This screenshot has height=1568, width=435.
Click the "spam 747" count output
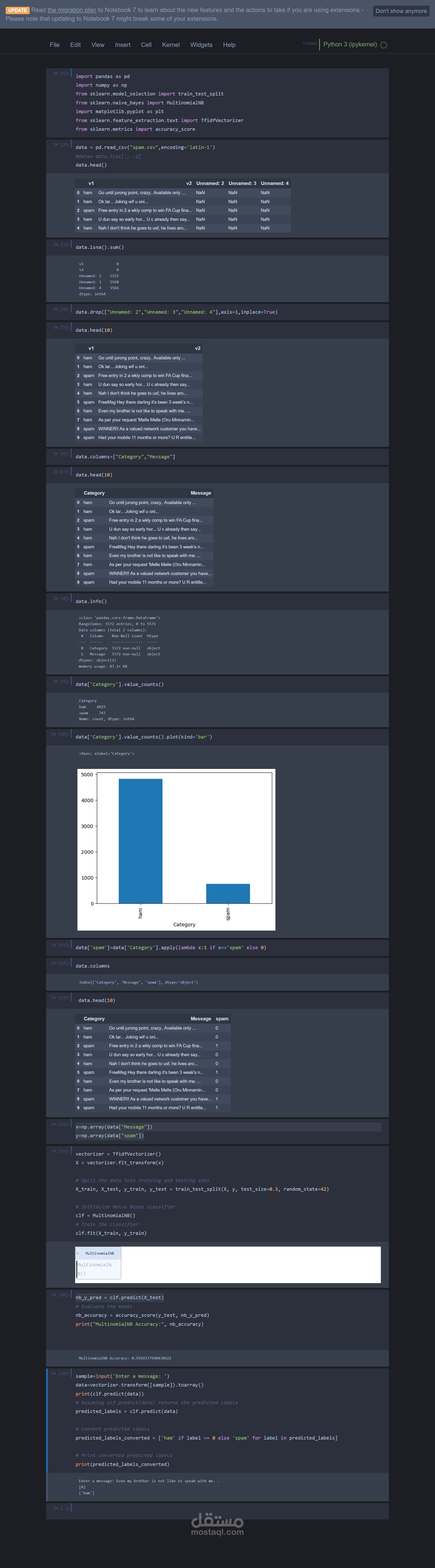[92, 713]
